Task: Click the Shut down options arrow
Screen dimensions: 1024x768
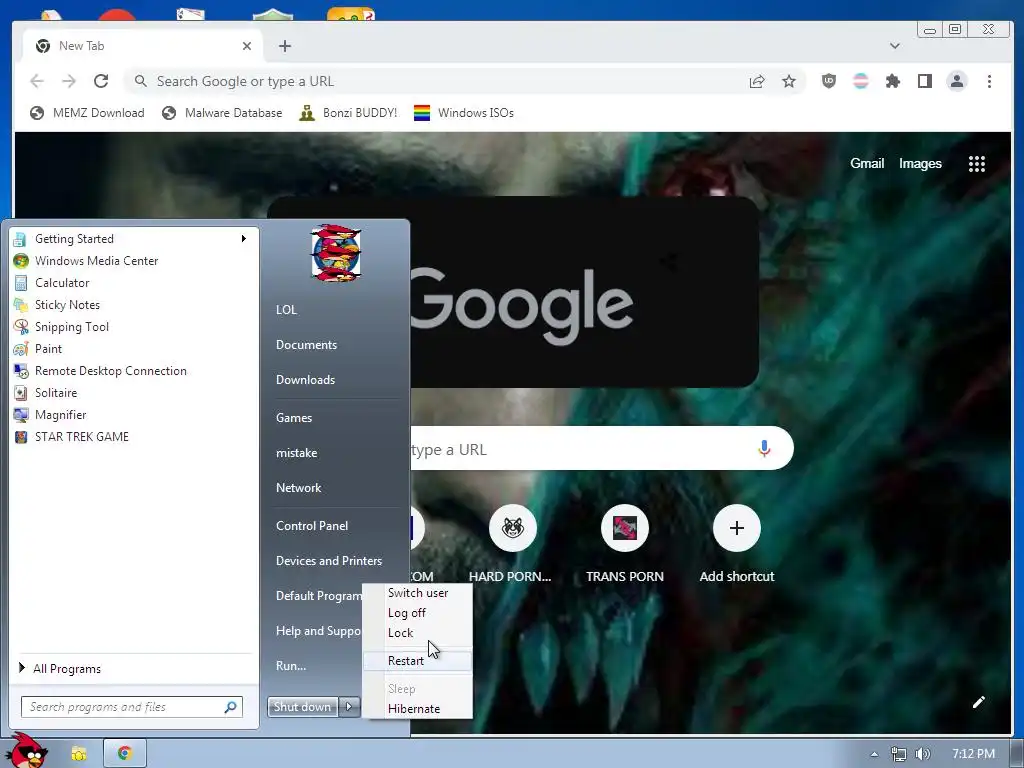Action: (x=349, y=707)
